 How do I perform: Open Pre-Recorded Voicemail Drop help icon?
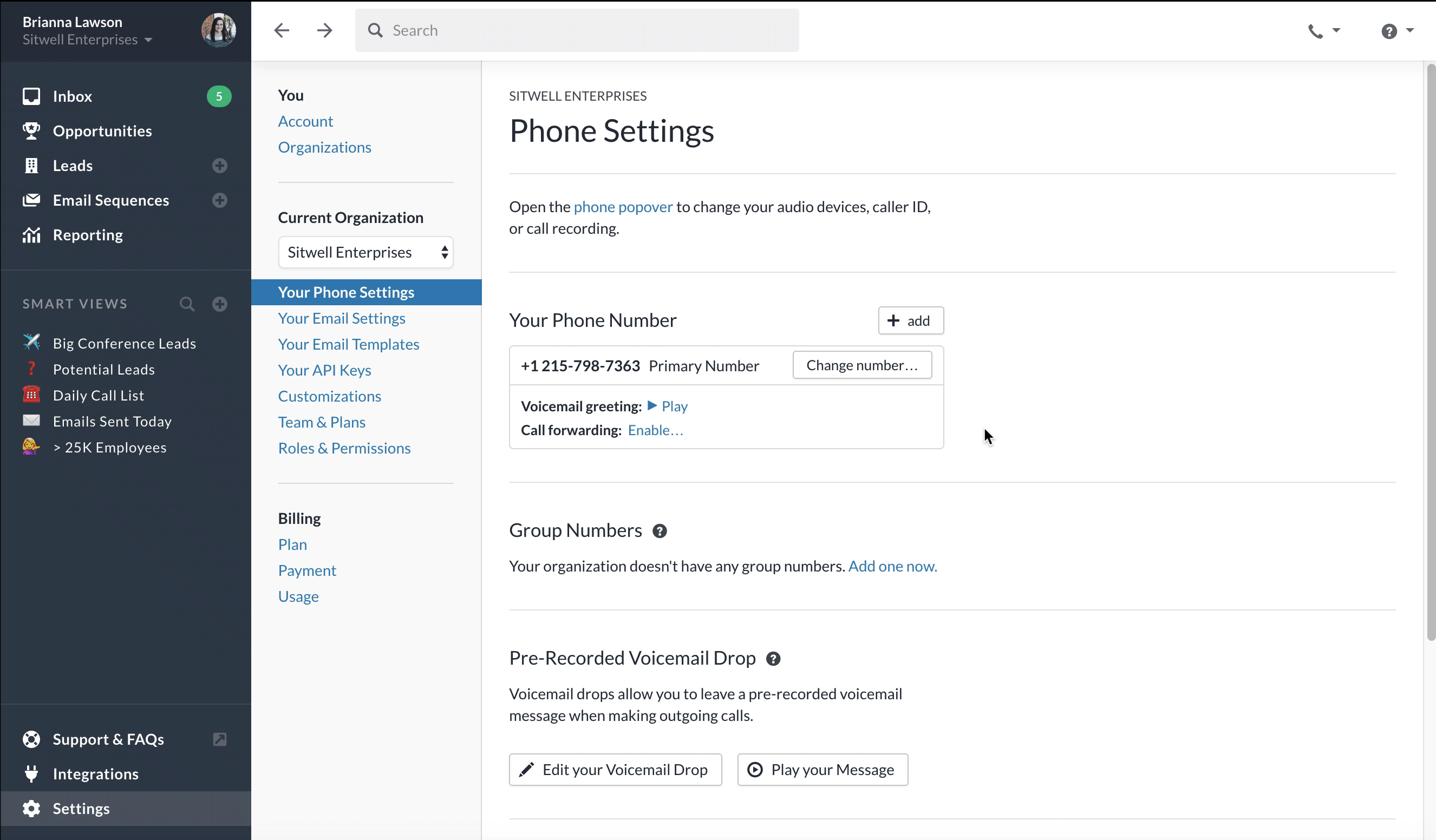pyautogui.click(x=773, y=659)
